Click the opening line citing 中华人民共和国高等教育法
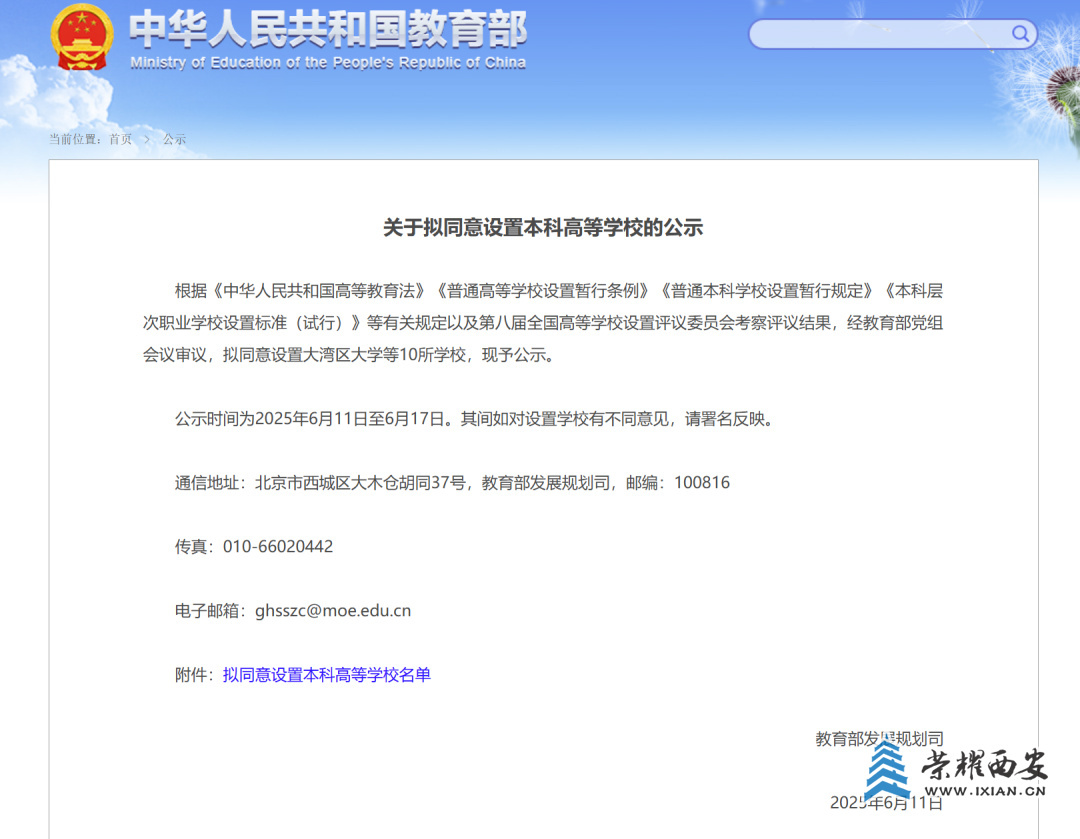This screenshot has height=839, width=1080. click(559, 291)
